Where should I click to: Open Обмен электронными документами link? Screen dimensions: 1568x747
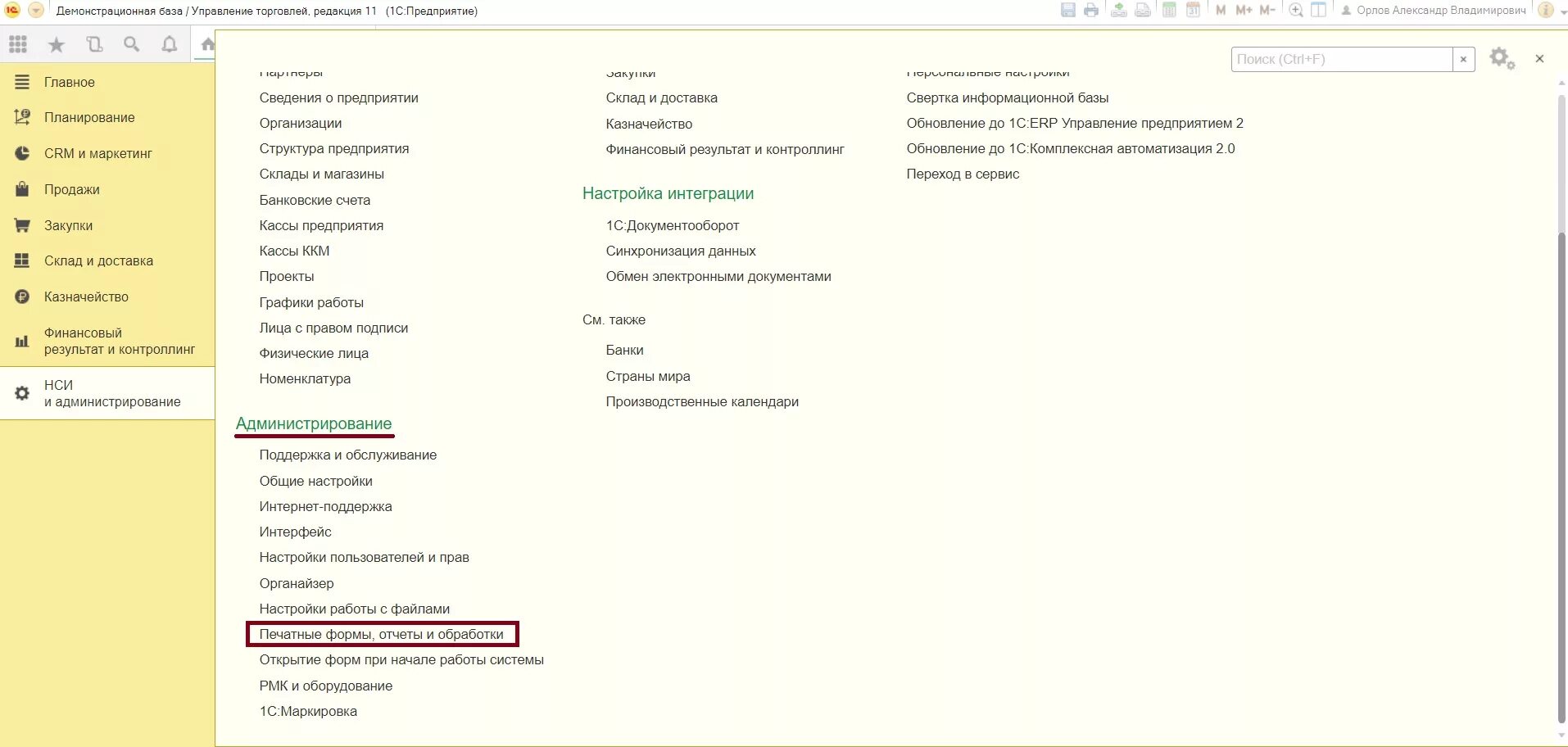[x=718, y=276]
